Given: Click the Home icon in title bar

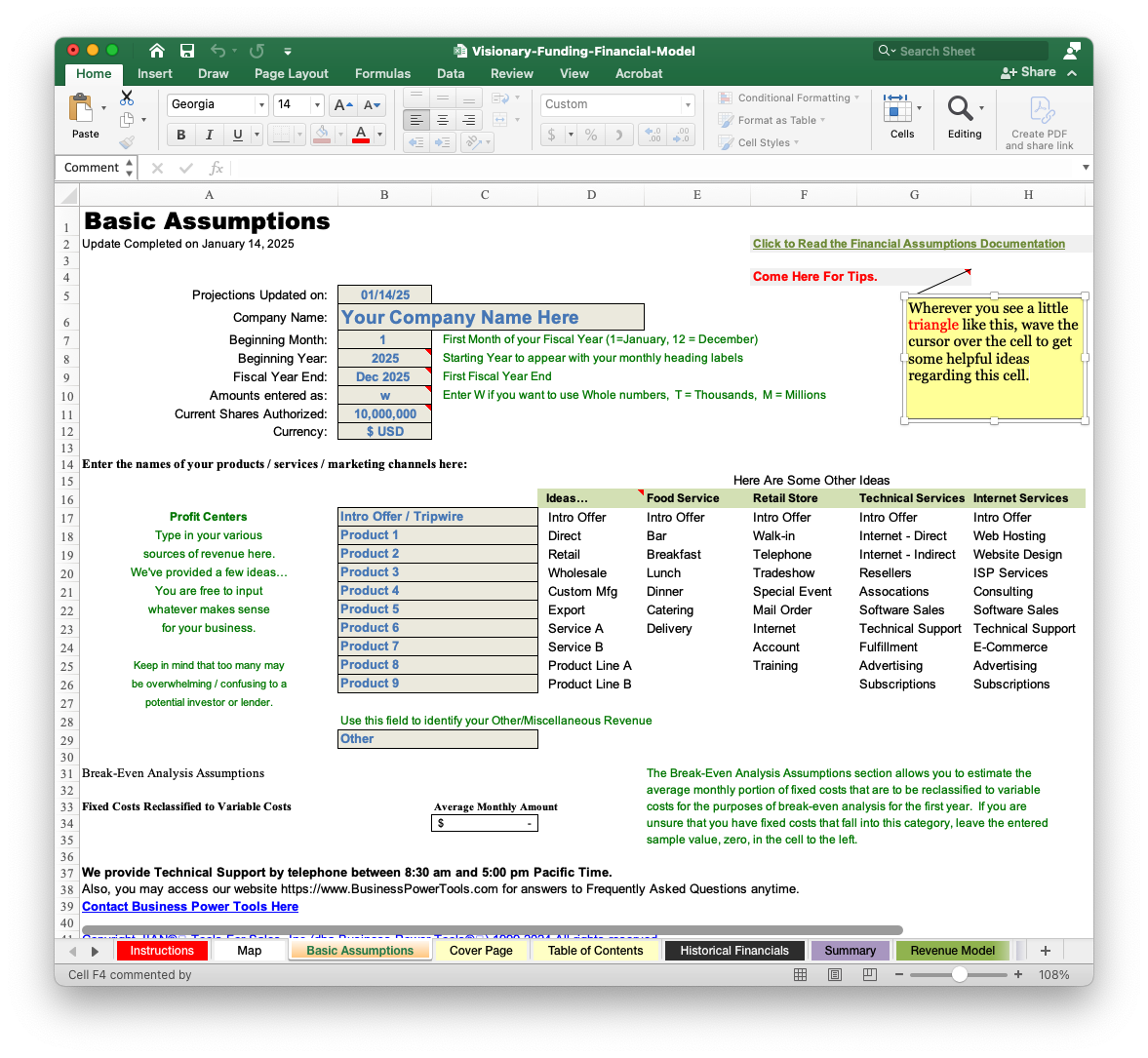Looking at the screenshot, I should click(157, 51).
